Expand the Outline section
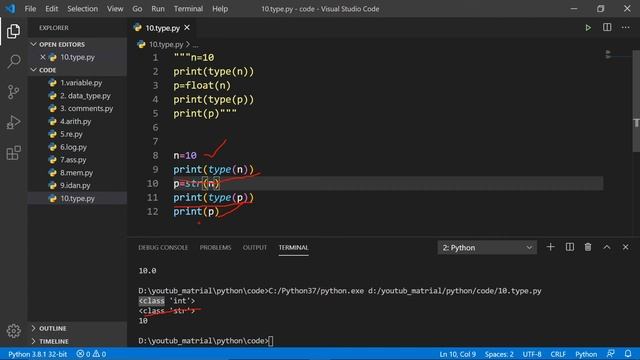 [x=77, y=328]
